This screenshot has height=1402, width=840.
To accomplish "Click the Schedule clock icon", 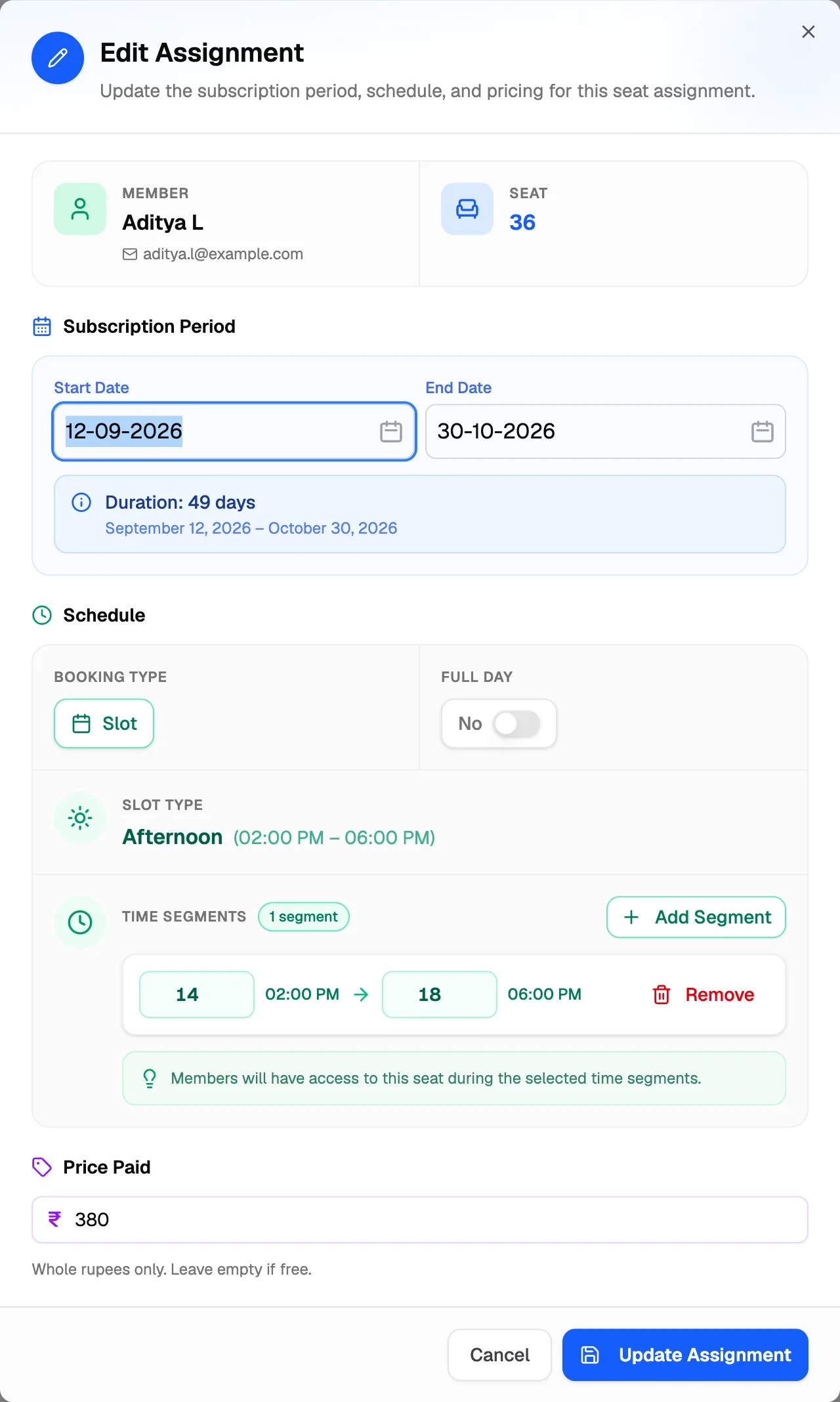I will coord(42,615).
